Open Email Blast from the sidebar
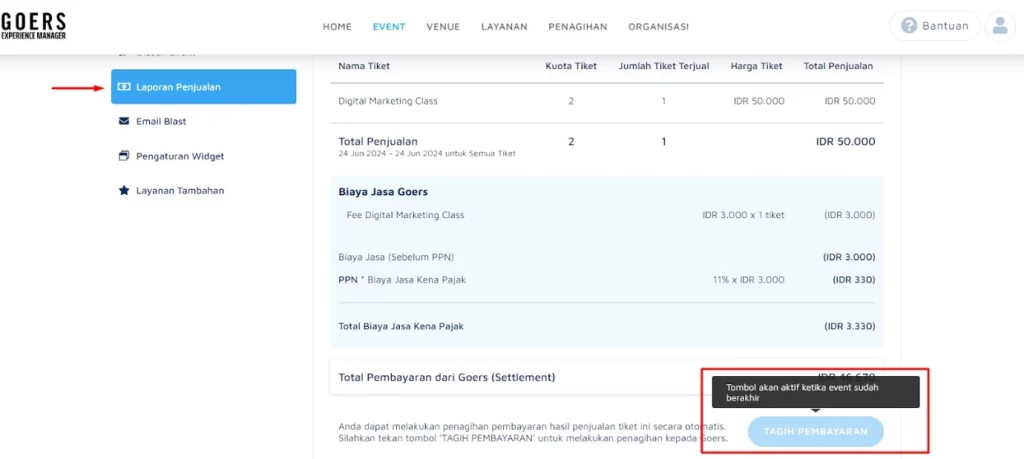 161,121
